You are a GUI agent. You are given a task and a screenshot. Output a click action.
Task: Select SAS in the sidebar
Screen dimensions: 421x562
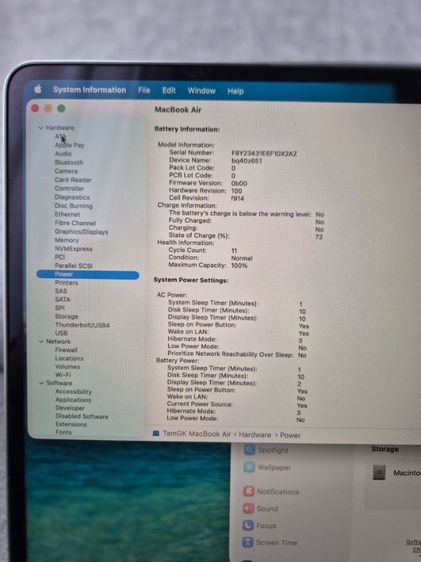[61, 291]
